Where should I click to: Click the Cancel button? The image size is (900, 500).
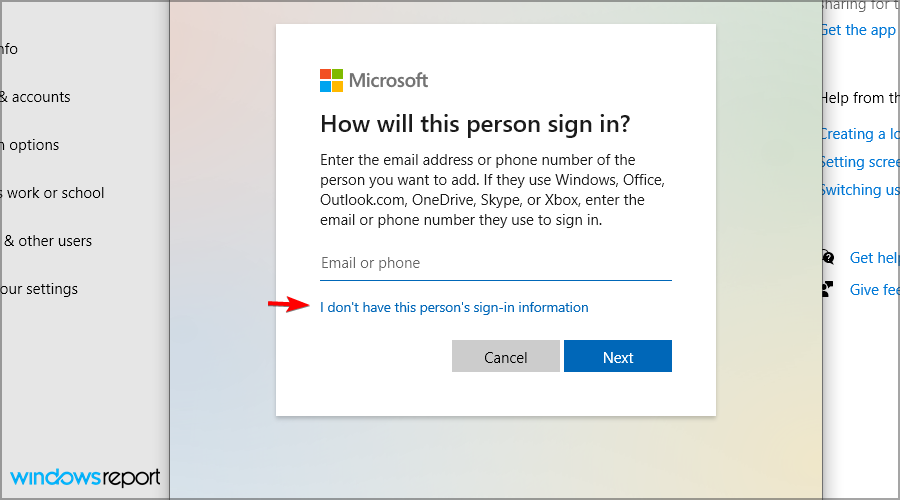pyautogui.click(x=505, y=356)
